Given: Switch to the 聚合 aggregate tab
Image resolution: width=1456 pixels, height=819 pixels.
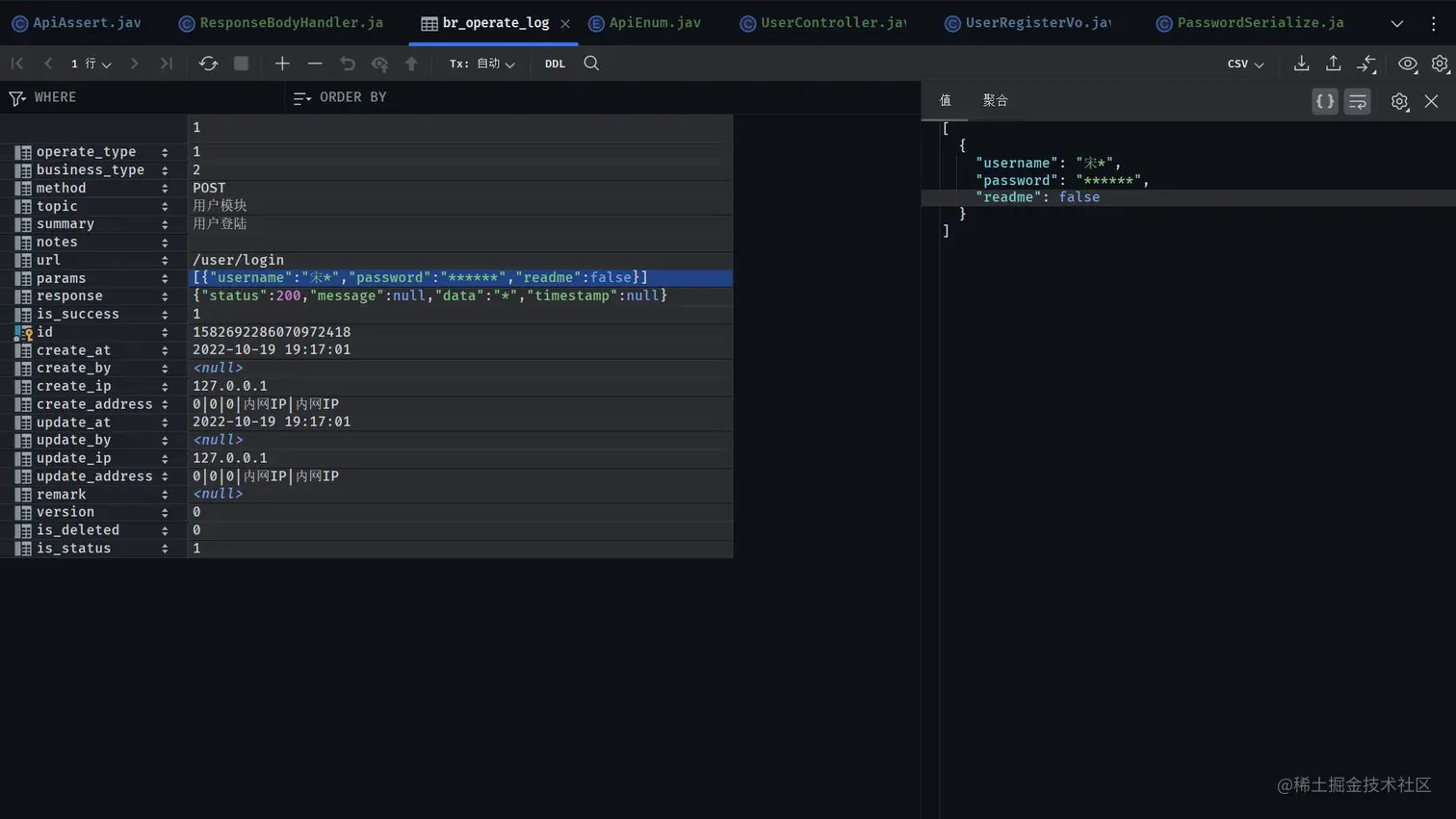Looking at the screenshot, I should 995,100.
